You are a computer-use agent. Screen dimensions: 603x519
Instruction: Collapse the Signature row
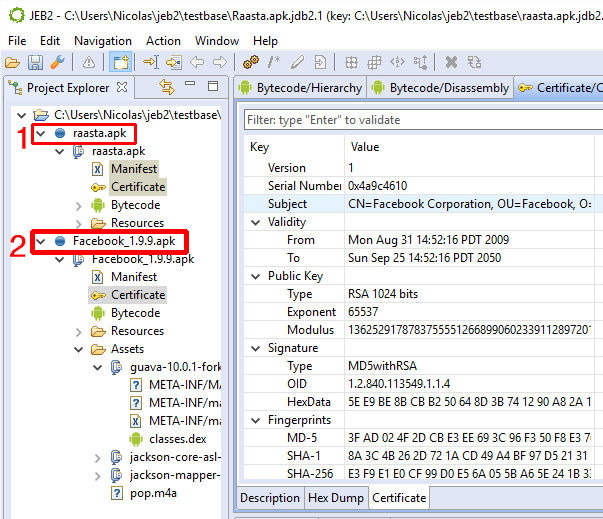255,348
